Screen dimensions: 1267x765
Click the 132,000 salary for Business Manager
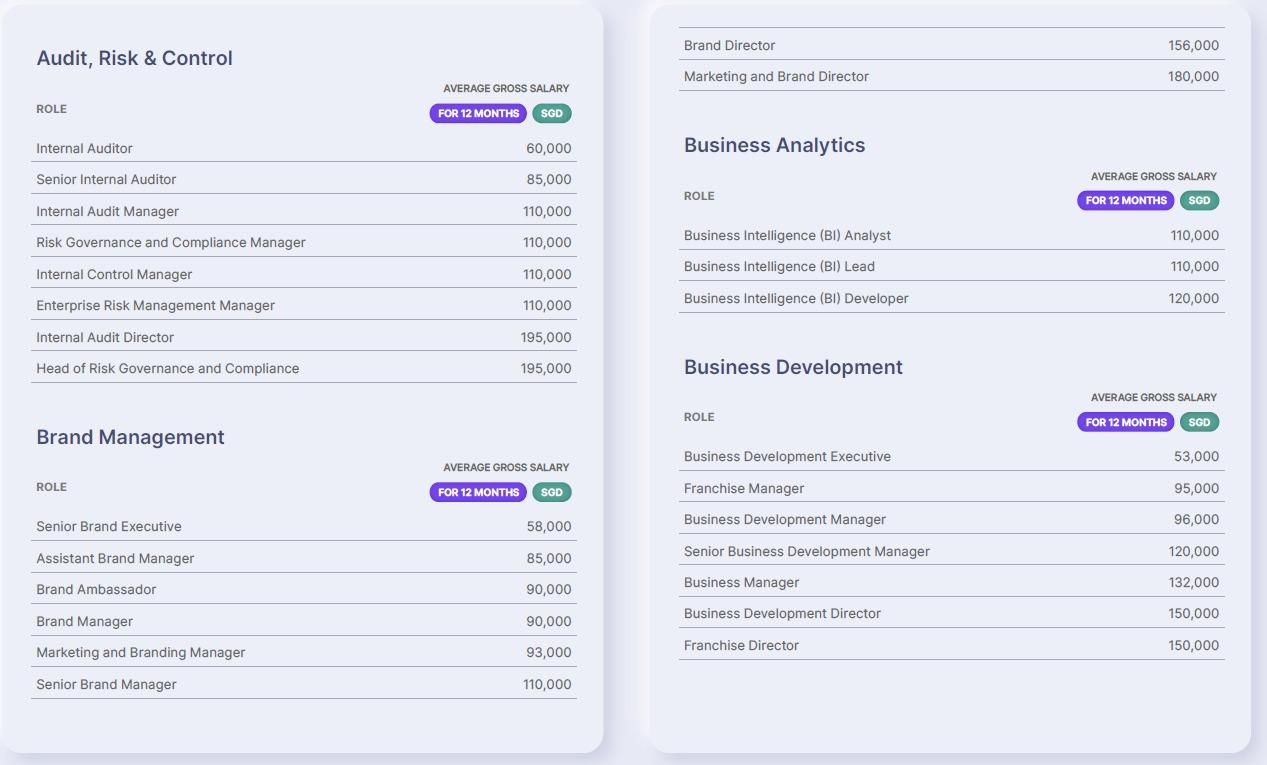click(x=1193, y=582)
